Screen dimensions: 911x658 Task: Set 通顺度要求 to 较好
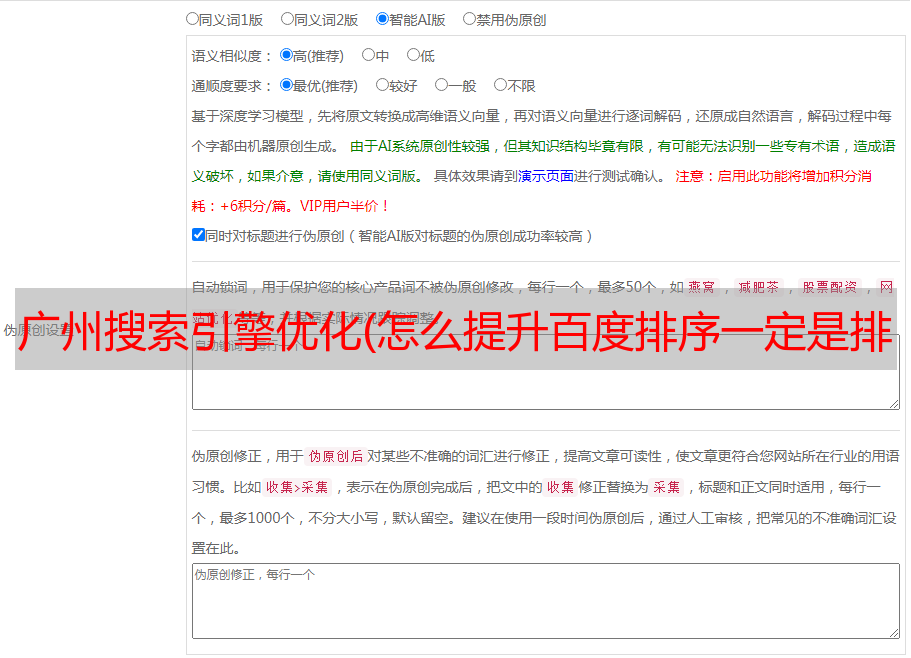[382, 85]
